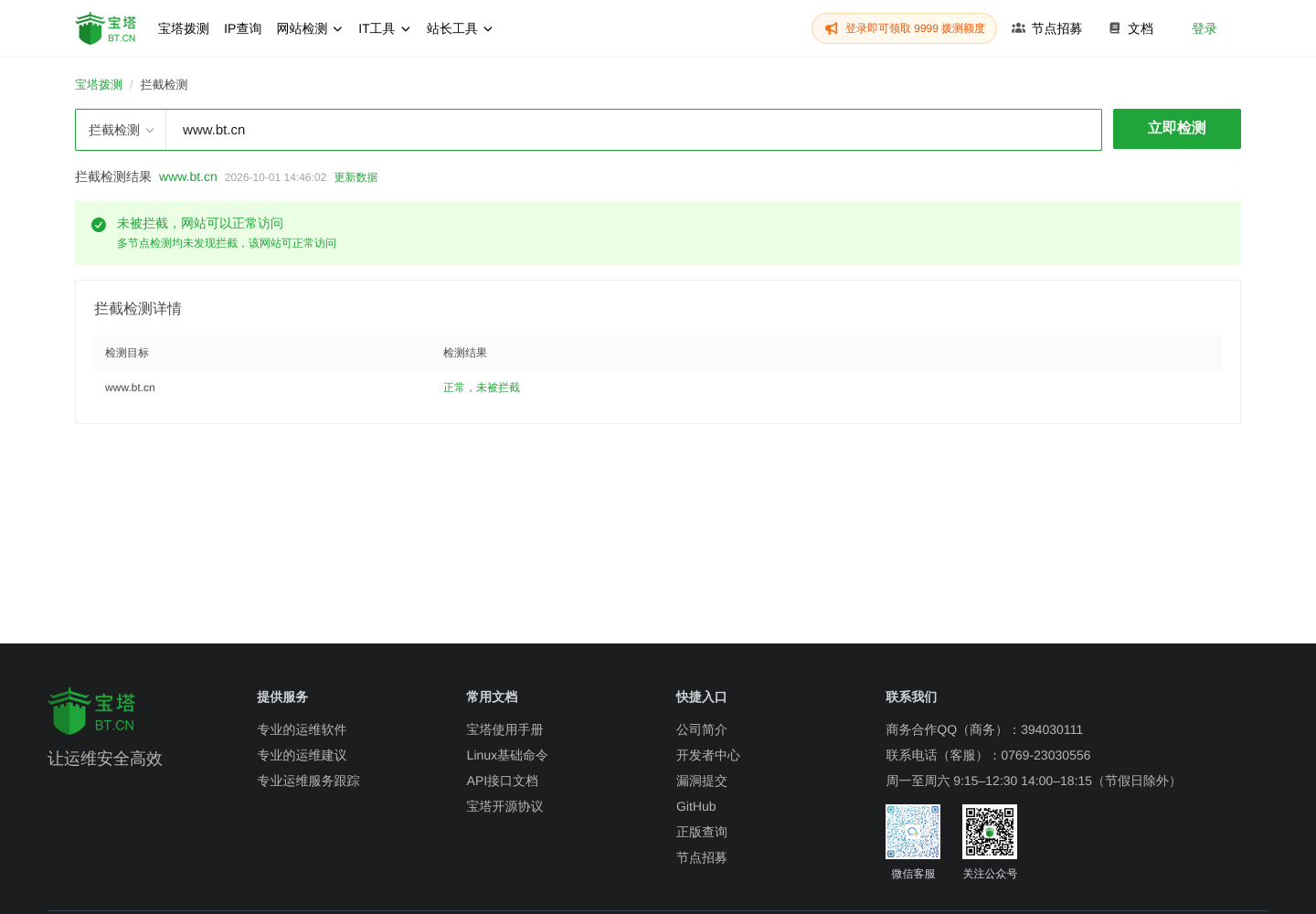Open the 关注公众号 QR code image
1316x914 pixels.
click(x=990, y=832)
